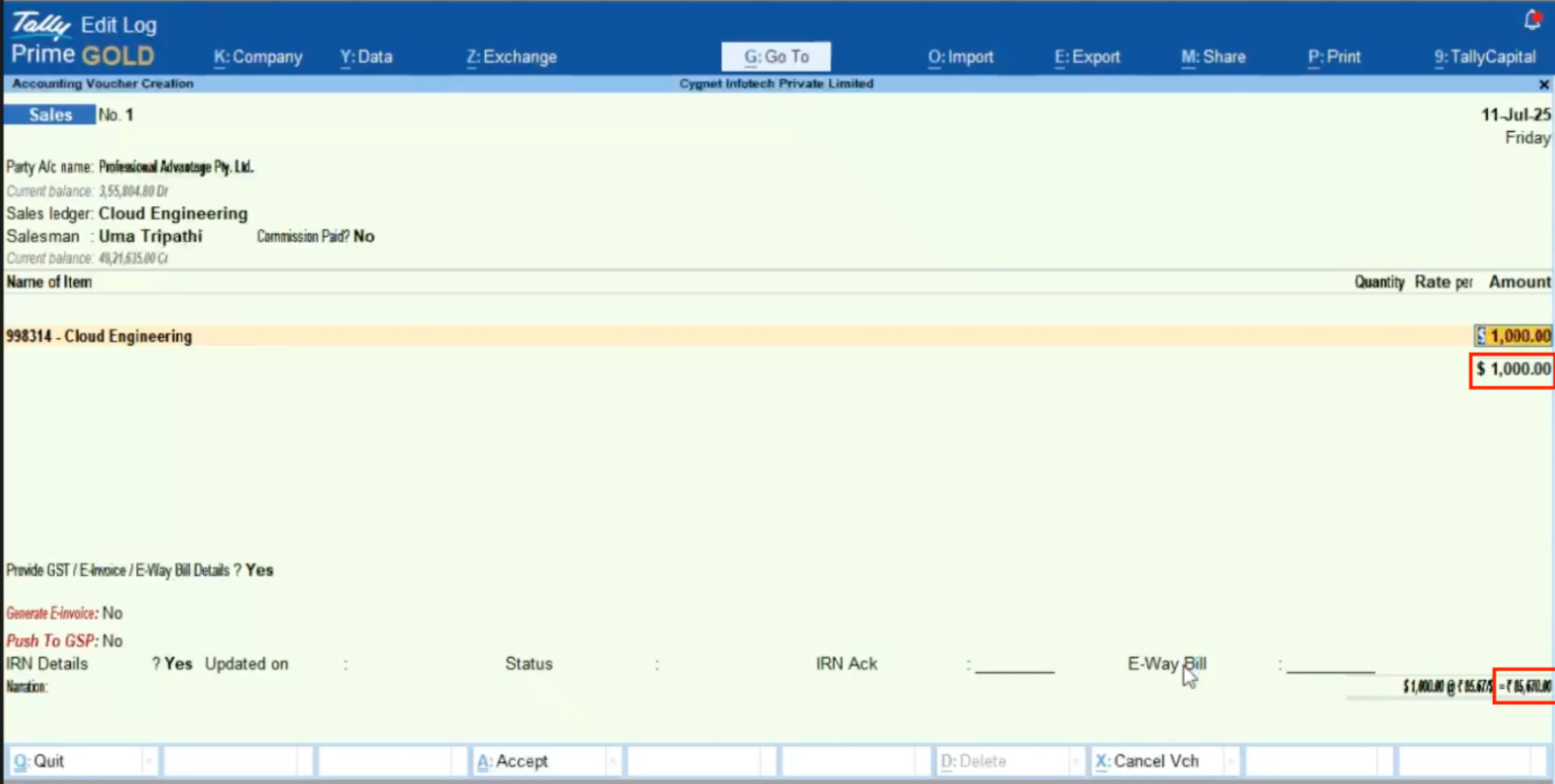The height and width of the screenshot is (784, 1555).
Task: Toggle the Commission Paid No field
Action: 363,236
